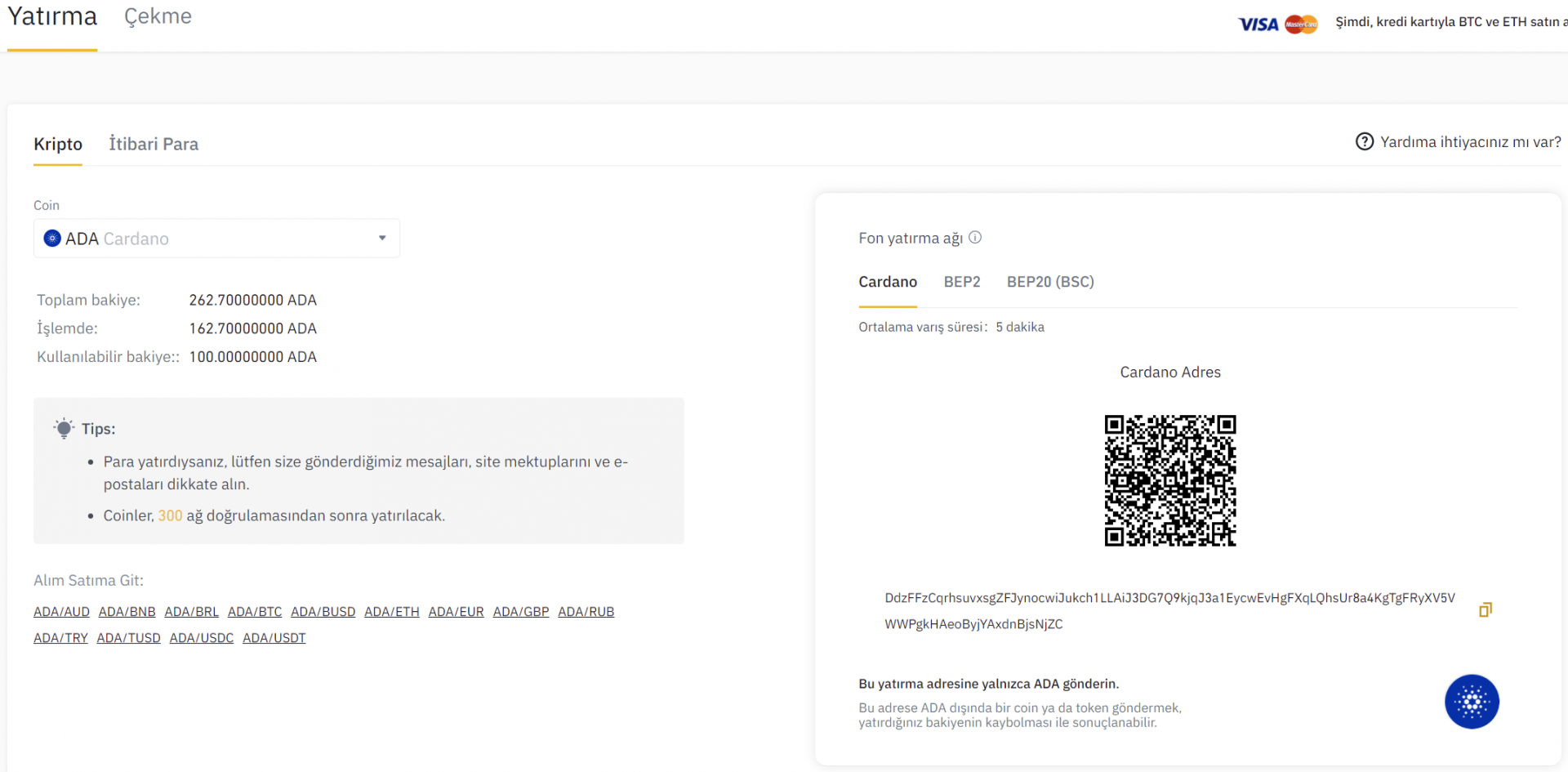Click the Kullanılabilir bakiye: label
The height and width of the screenshot is (772, 1568).
point(108,357)
